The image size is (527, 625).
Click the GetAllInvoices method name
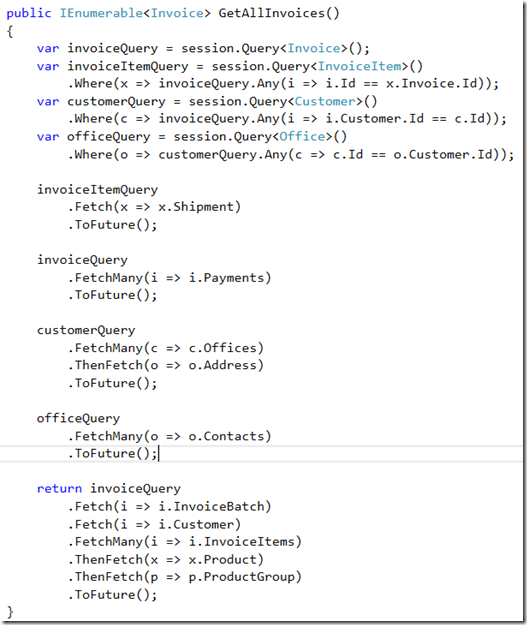click(x=271, y=13)
